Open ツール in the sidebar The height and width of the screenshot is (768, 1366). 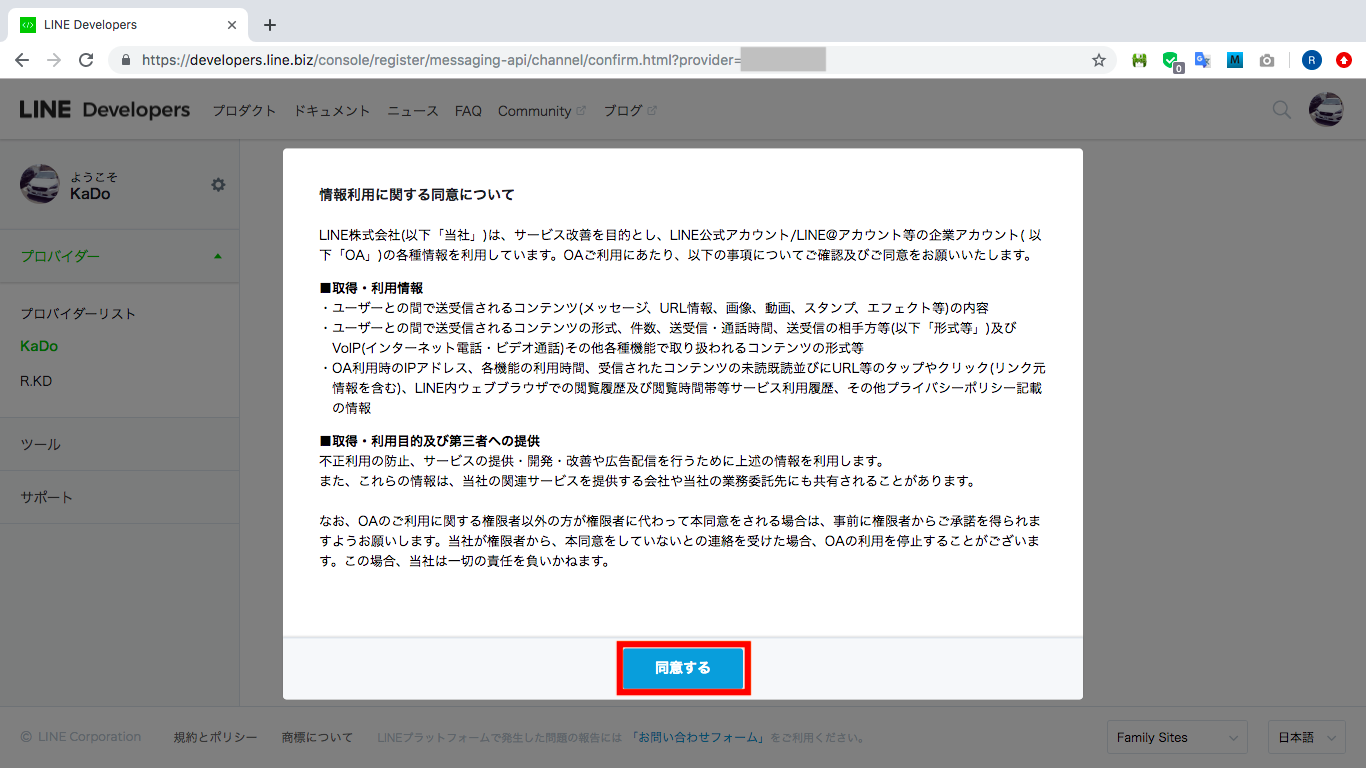[x=120, y=444]
